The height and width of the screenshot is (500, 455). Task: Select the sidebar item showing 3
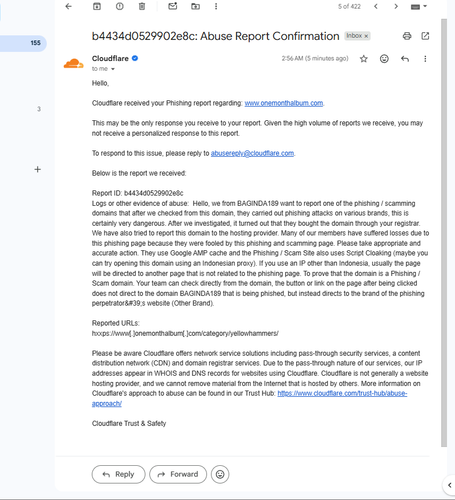click(x=39, y=109)
